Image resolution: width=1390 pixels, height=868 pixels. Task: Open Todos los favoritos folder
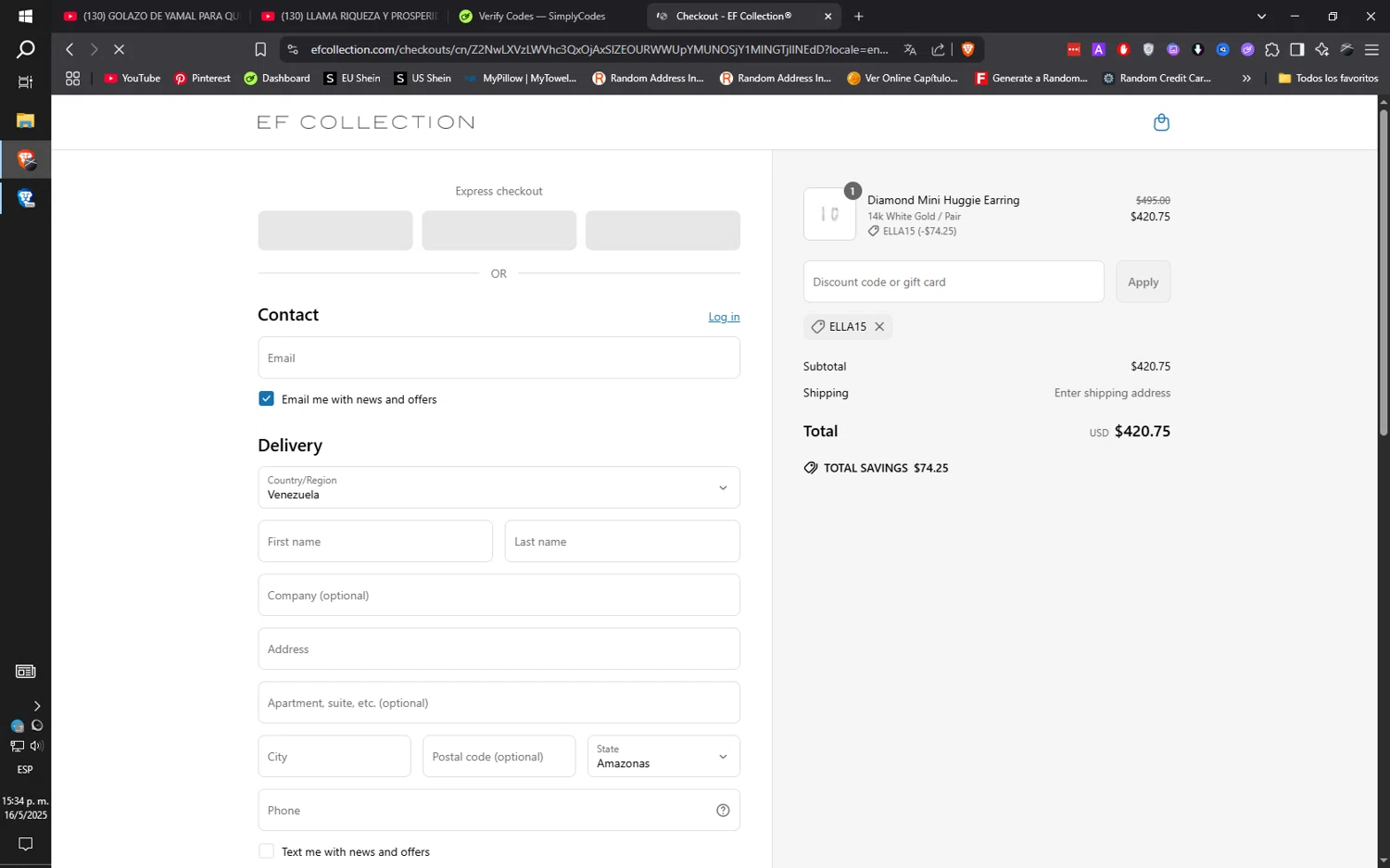(x=1328, y=79)
